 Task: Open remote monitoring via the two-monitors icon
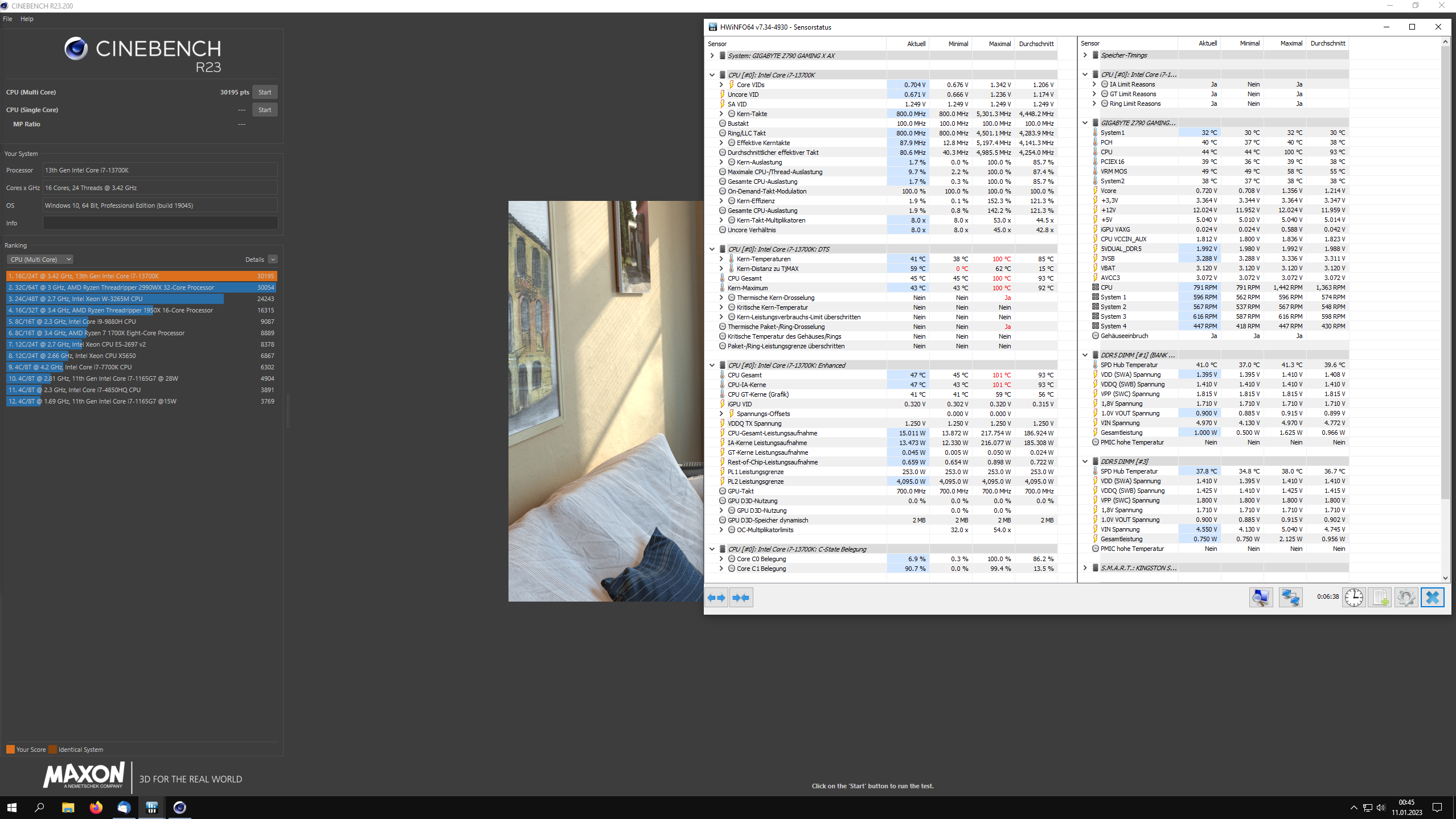pyautogui.click(x=1290, y=598)
